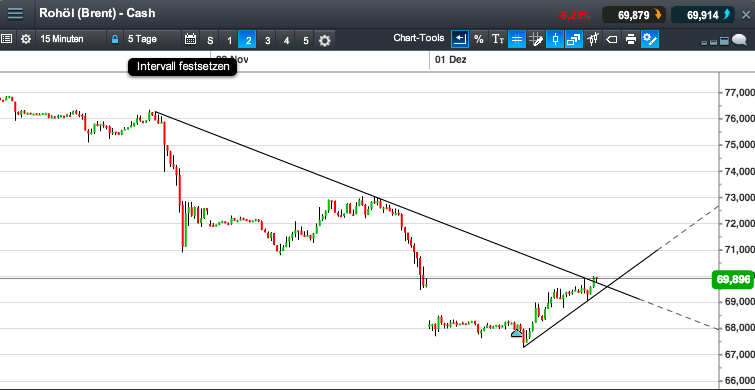Click the 73,000 axis label

click(739, 197)
